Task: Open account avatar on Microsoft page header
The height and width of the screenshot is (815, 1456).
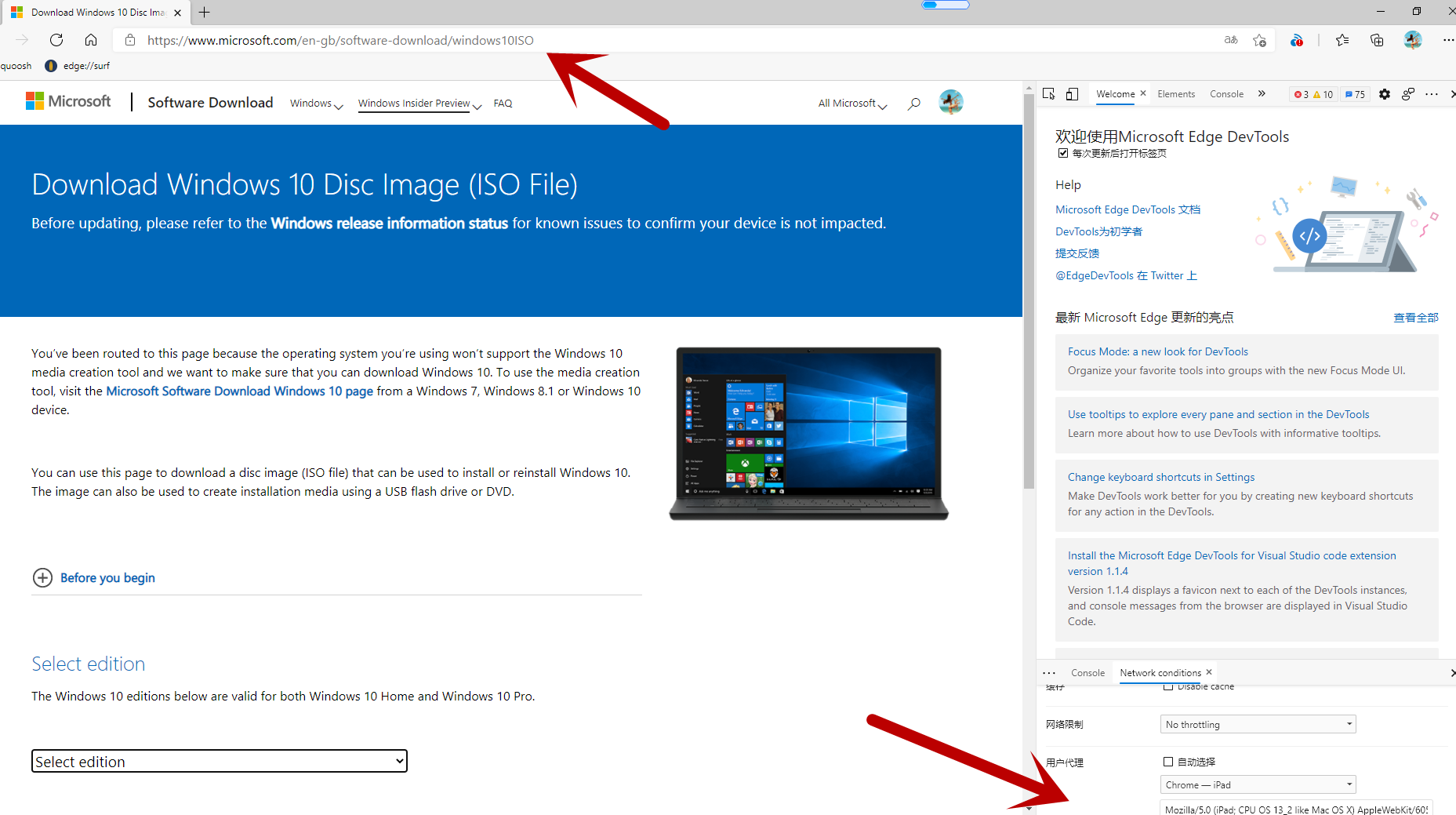Action: coord(951,102)
